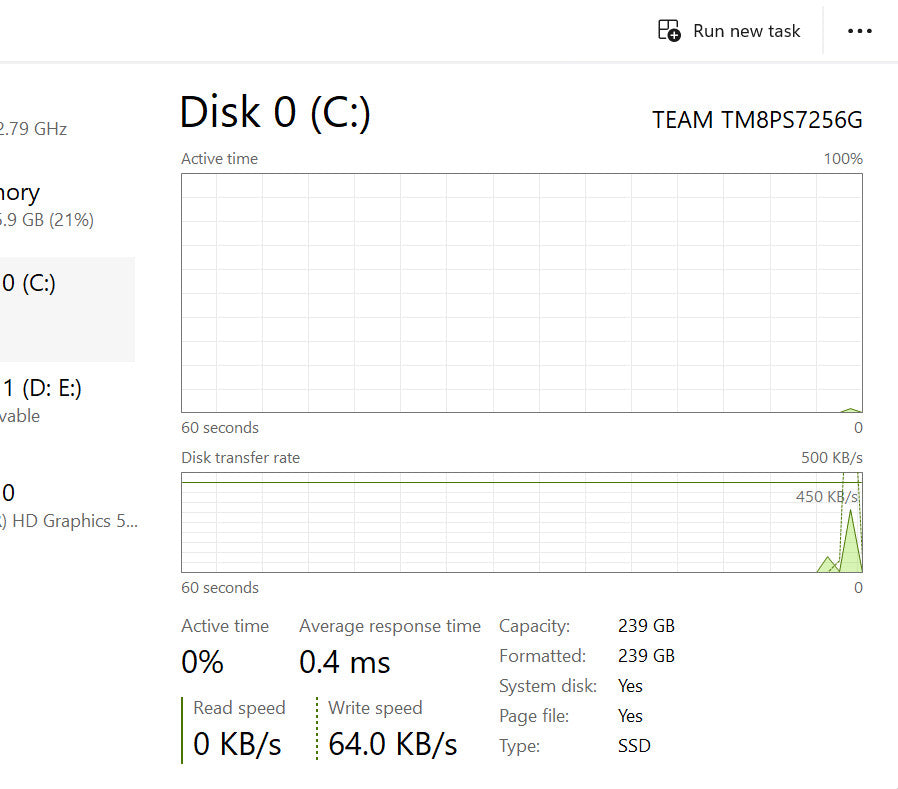This screenshot has height=789, width=898.
Task: Click the SSD value next to Type
Action: pos(634,746)
